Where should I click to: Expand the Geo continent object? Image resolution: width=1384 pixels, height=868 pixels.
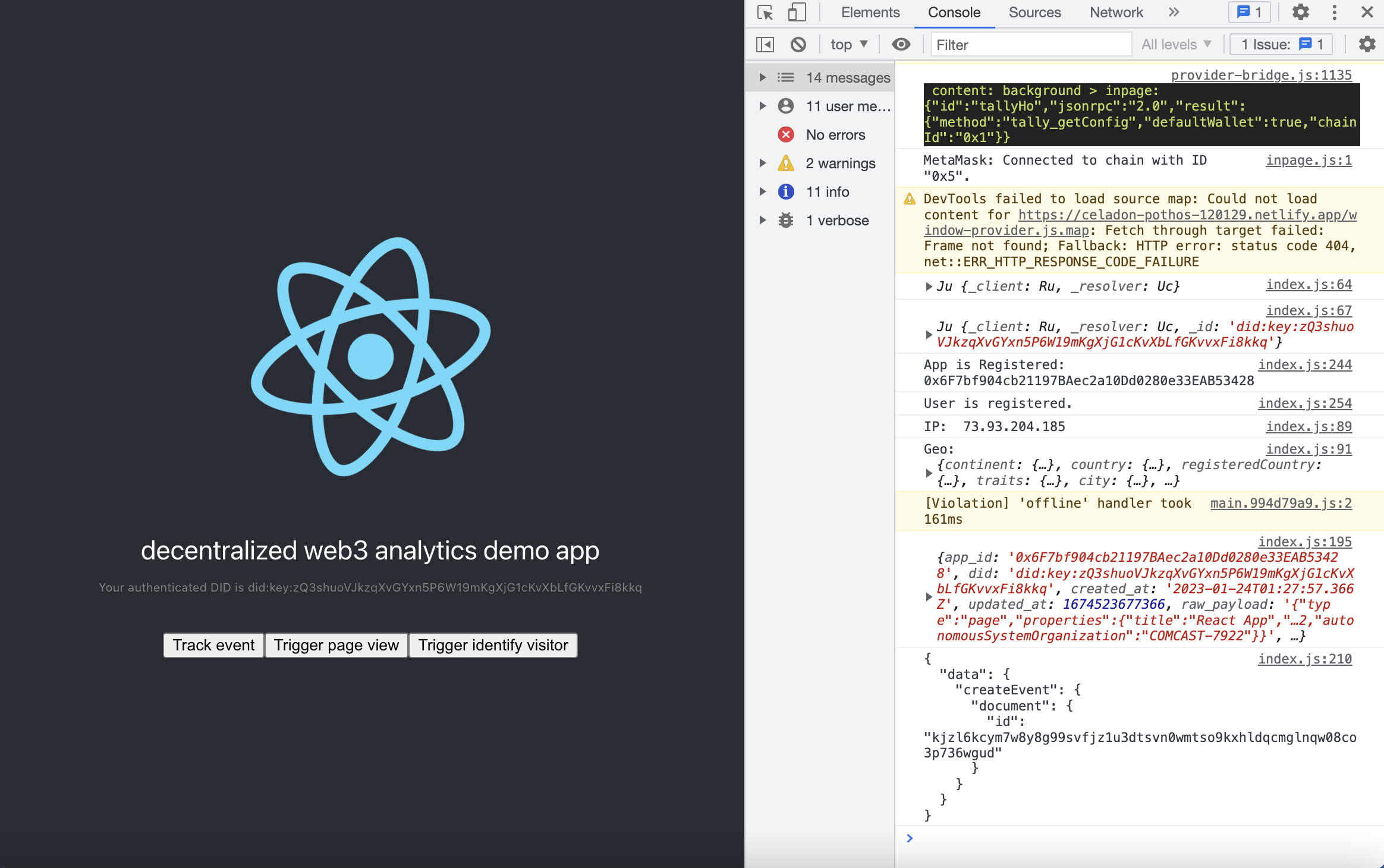[929, 473]
